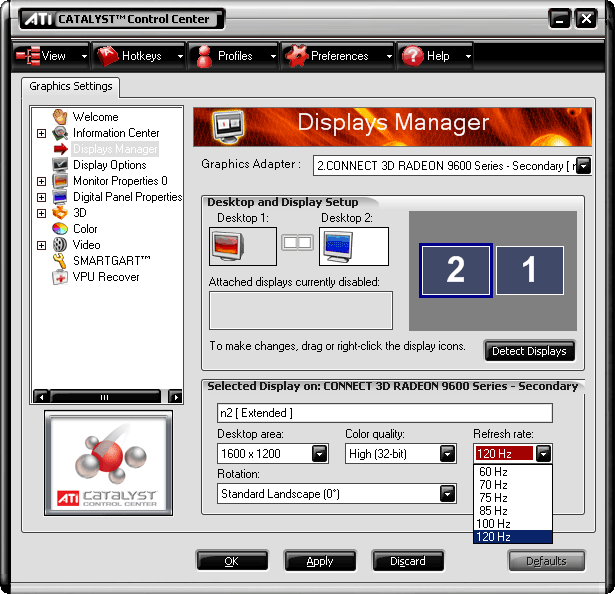Open the Help menu dropdown arrow
Screen dimensions: 615x594
click(468, 56)
